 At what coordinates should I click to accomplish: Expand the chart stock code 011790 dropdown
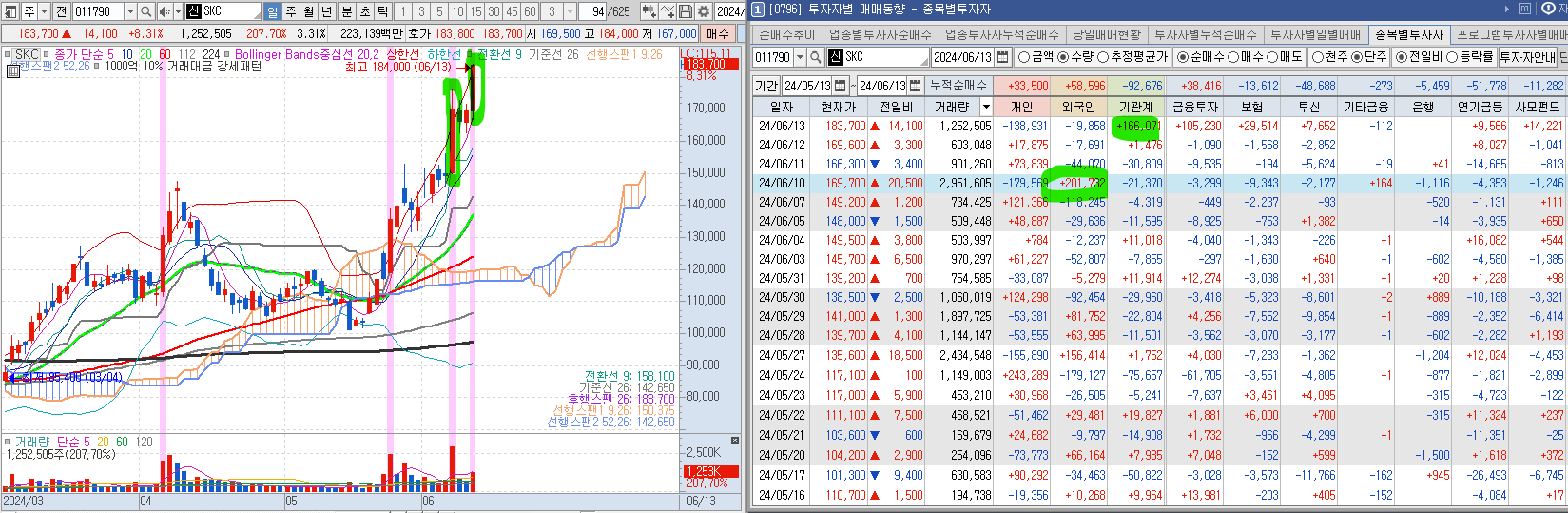(130, 11)
